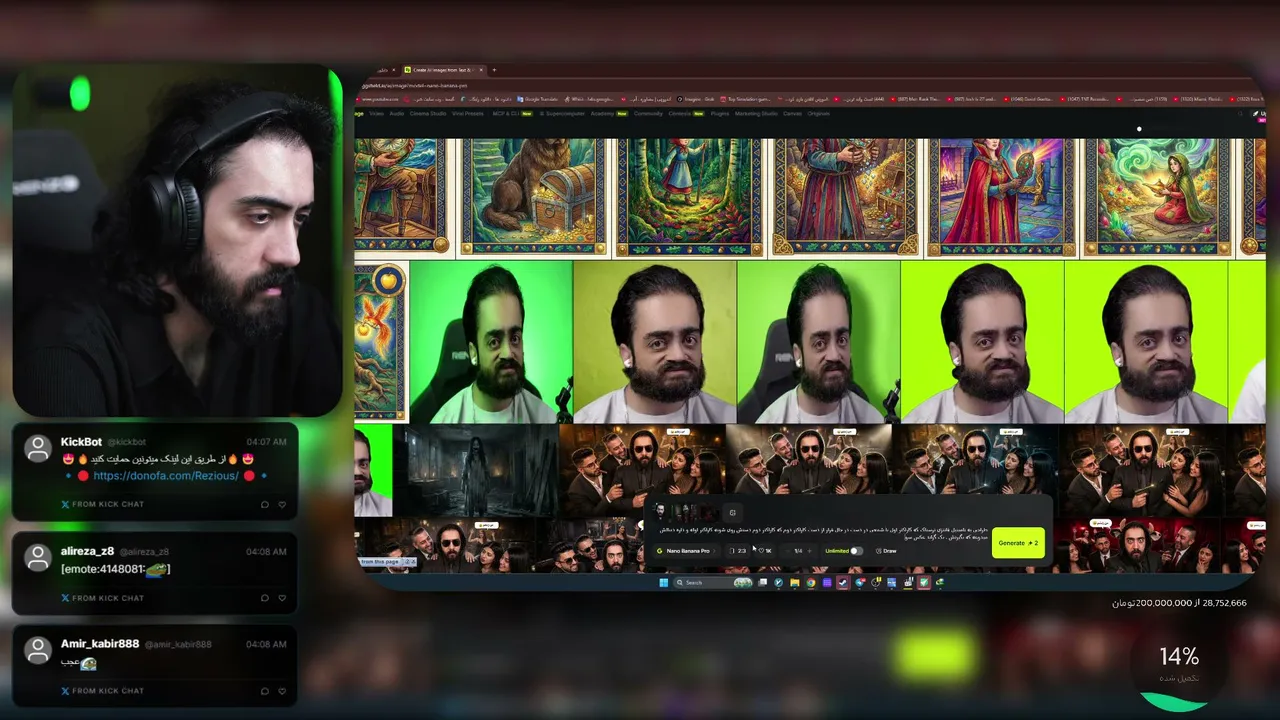Click alireza_z8's avatar icon
Viewport: 1280px width, 720px height.
tap(38, 558)
